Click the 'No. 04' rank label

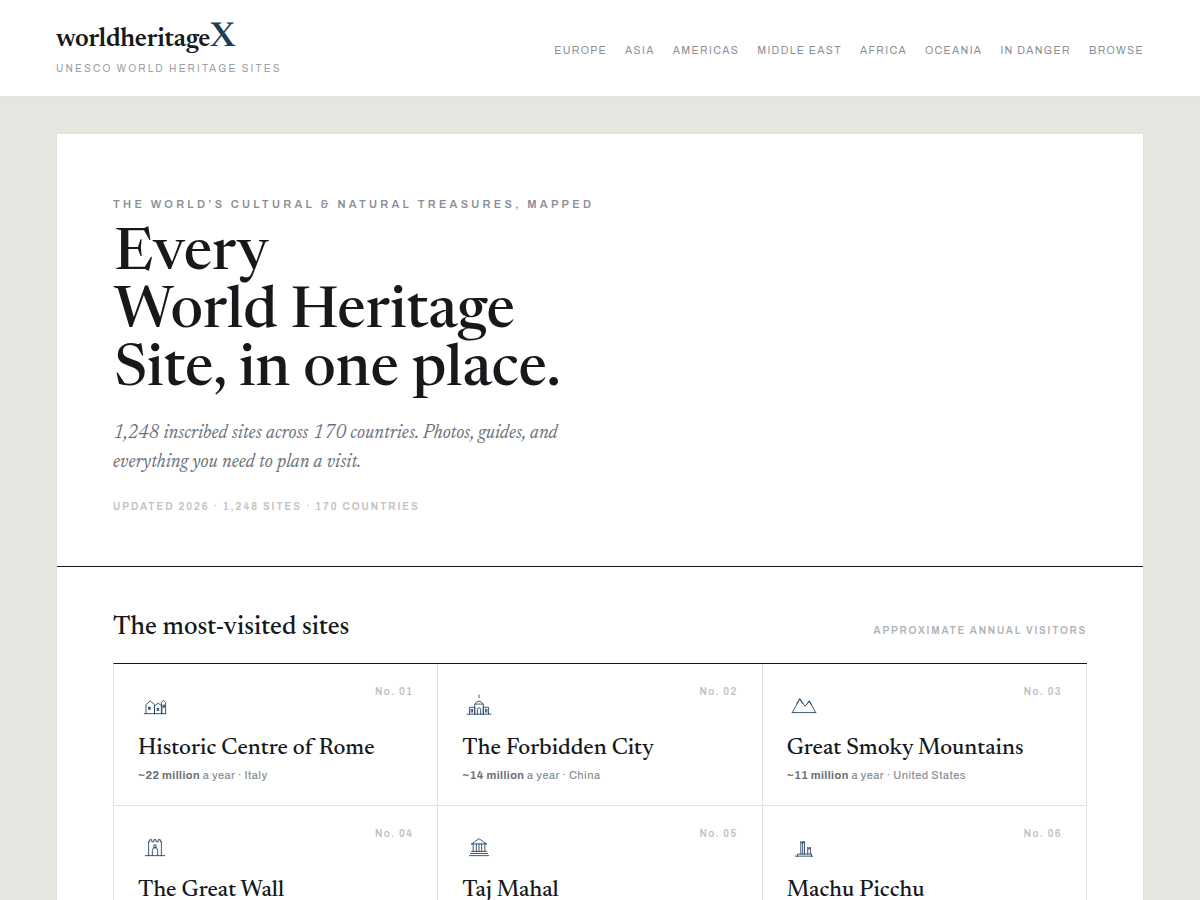tap(394, 833)
